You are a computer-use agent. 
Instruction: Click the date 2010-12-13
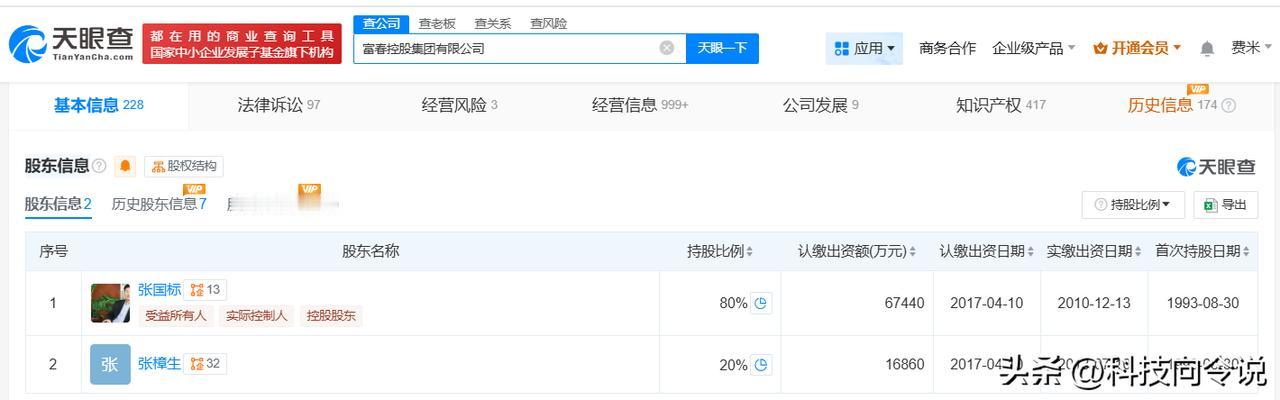pyautogui.click(x=1094, y=303)
